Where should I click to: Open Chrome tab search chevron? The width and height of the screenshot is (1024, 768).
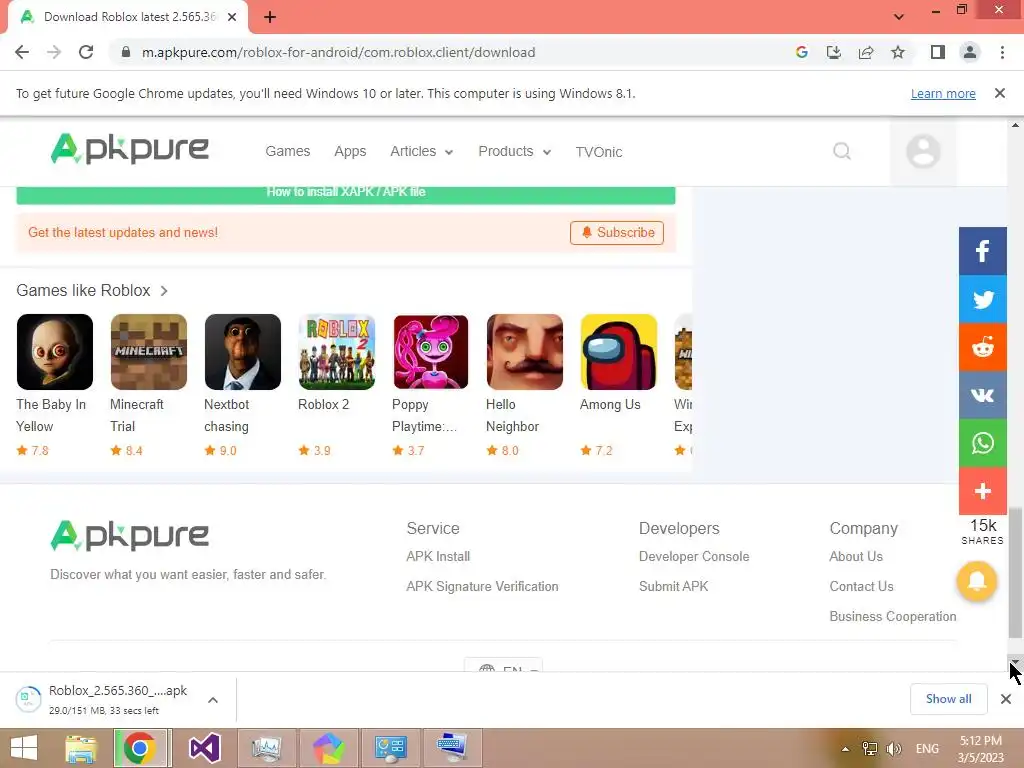coord(899,17)
